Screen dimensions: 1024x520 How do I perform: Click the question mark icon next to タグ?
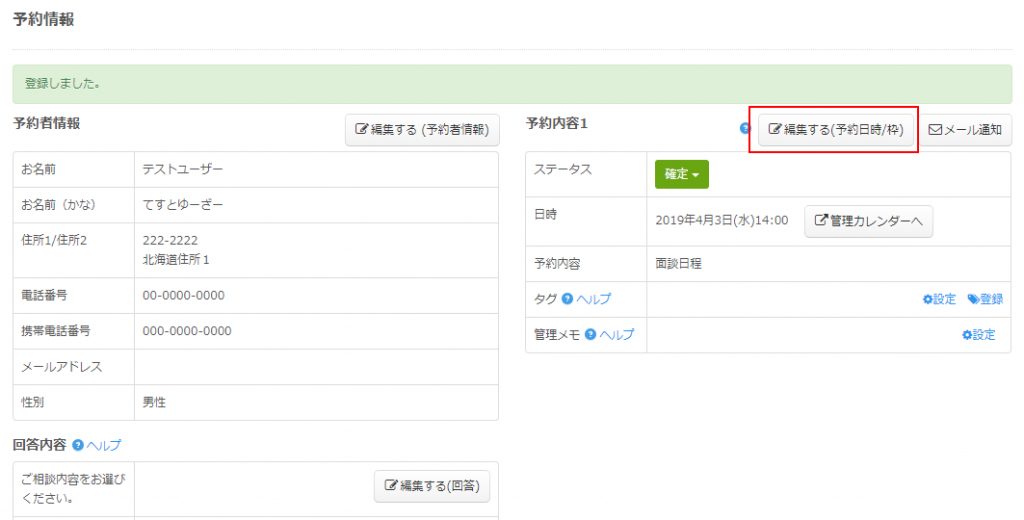coord(567,299)
